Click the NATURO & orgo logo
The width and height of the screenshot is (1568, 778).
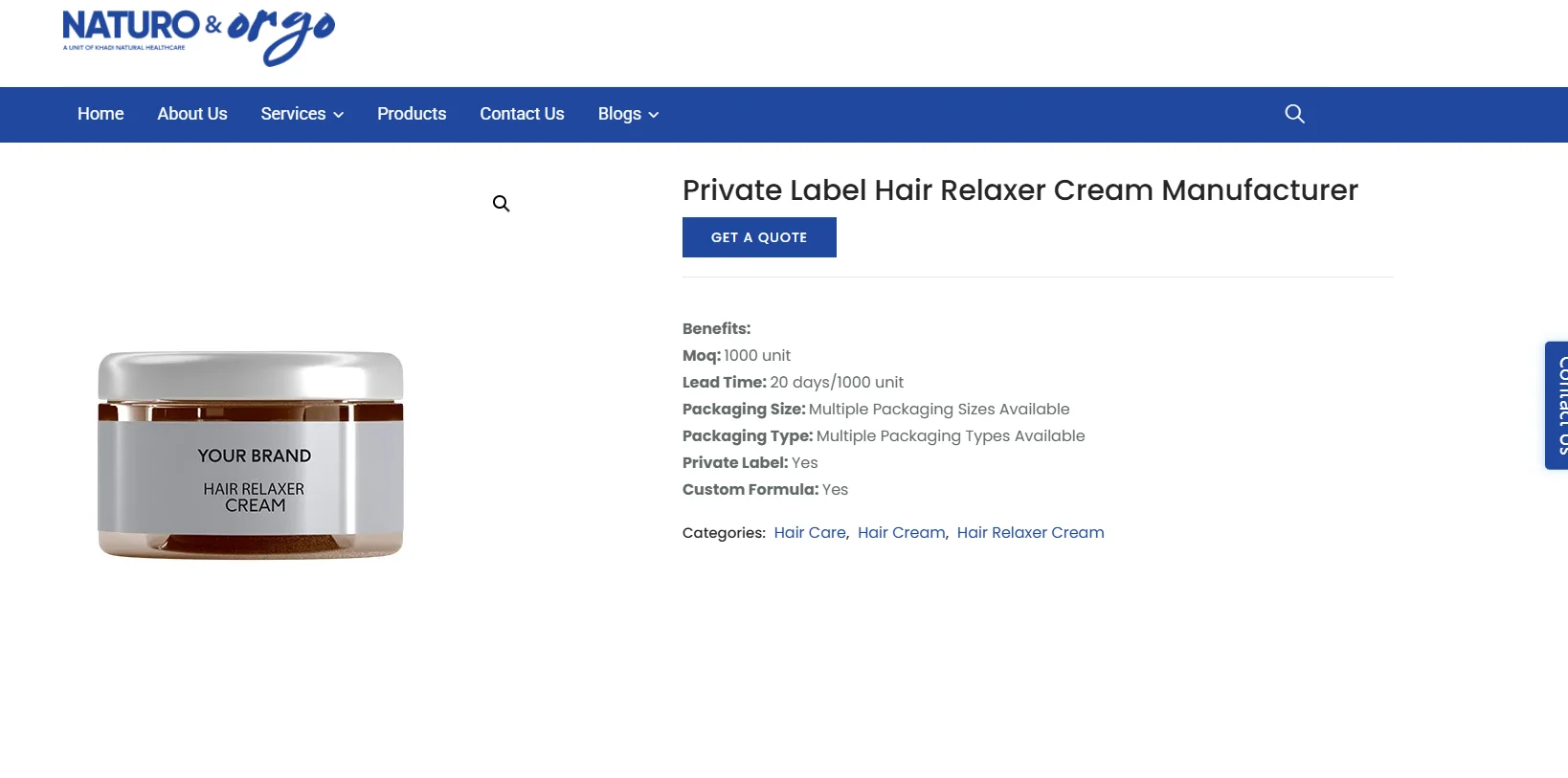coord(197,36)
